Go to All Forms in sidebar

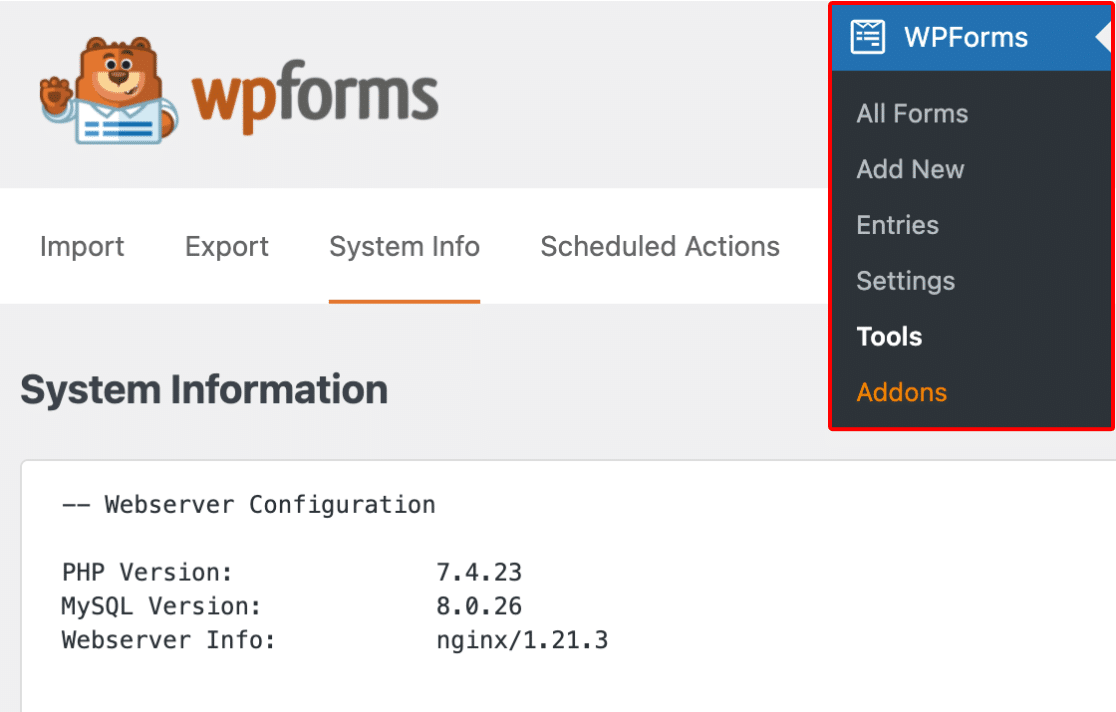click(x=912, y=113)
